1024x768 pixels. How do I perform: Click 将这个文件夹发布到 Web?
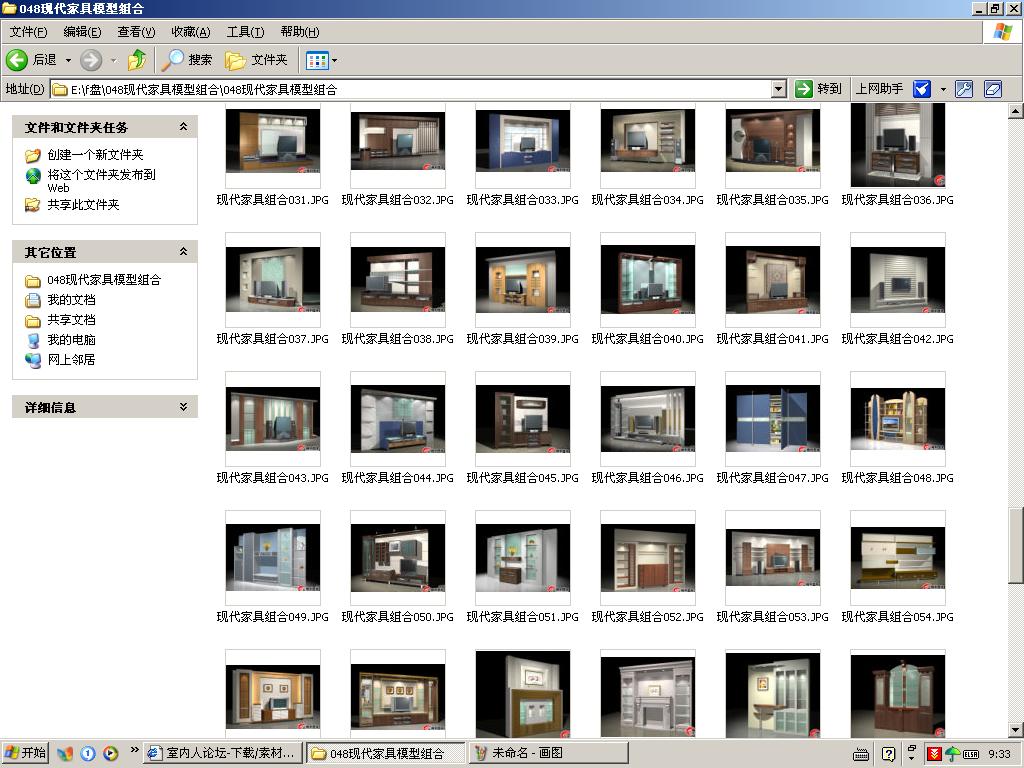(101, 181)
